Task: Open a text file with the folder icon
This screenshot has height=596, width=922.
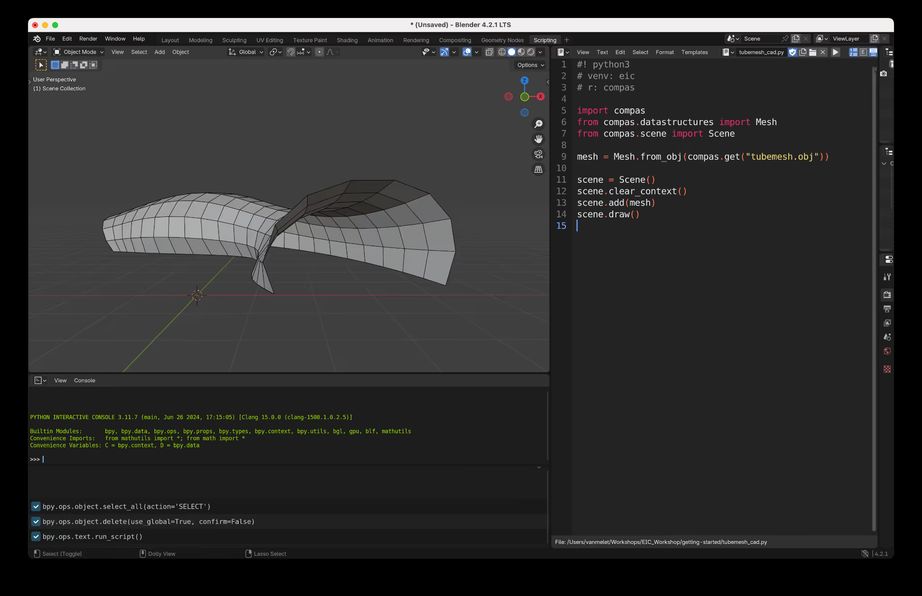Action: point(813,52)
